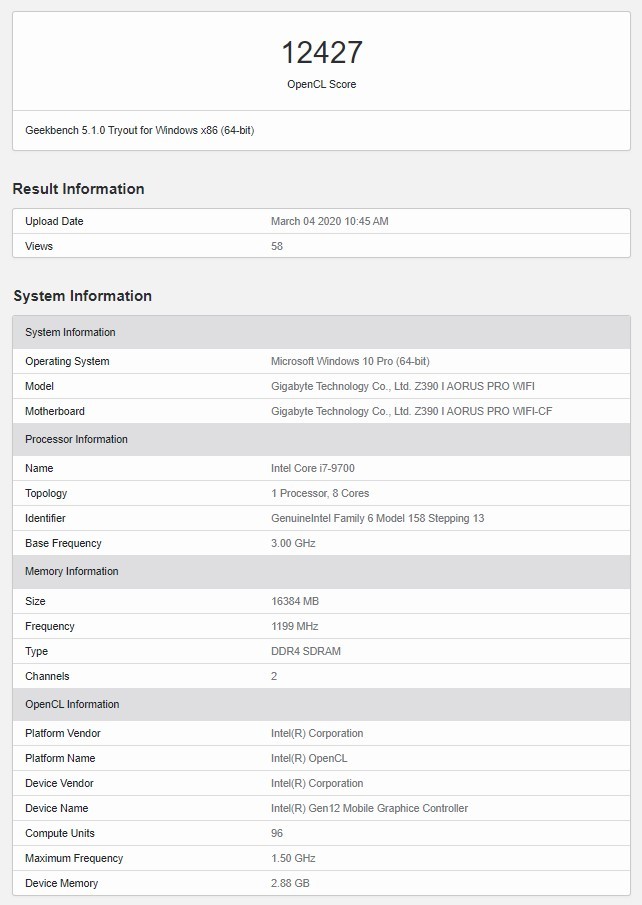Click the 'Topology' row label

46,493
